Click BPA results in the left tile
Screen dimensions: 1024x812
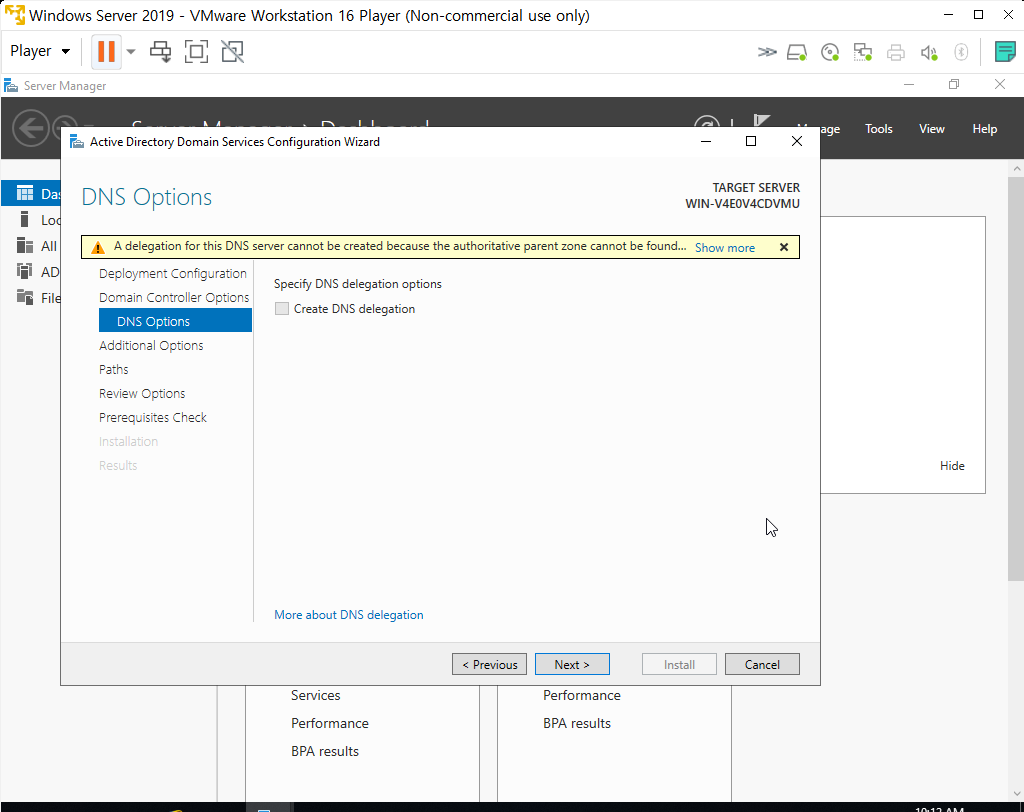click(325, 751)
